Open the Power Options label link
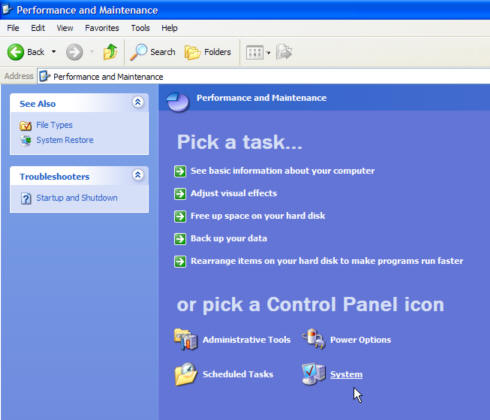The image size is (490, 420). [x=360, y=340]
